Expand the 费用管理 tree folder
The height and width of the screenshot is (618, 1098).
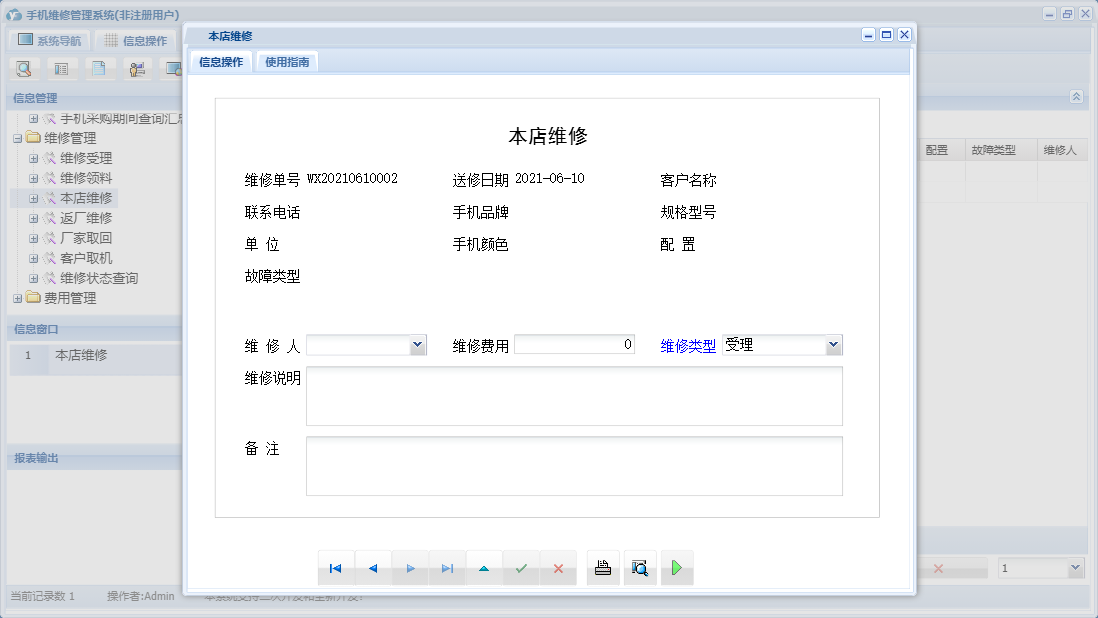coord(18,298)
